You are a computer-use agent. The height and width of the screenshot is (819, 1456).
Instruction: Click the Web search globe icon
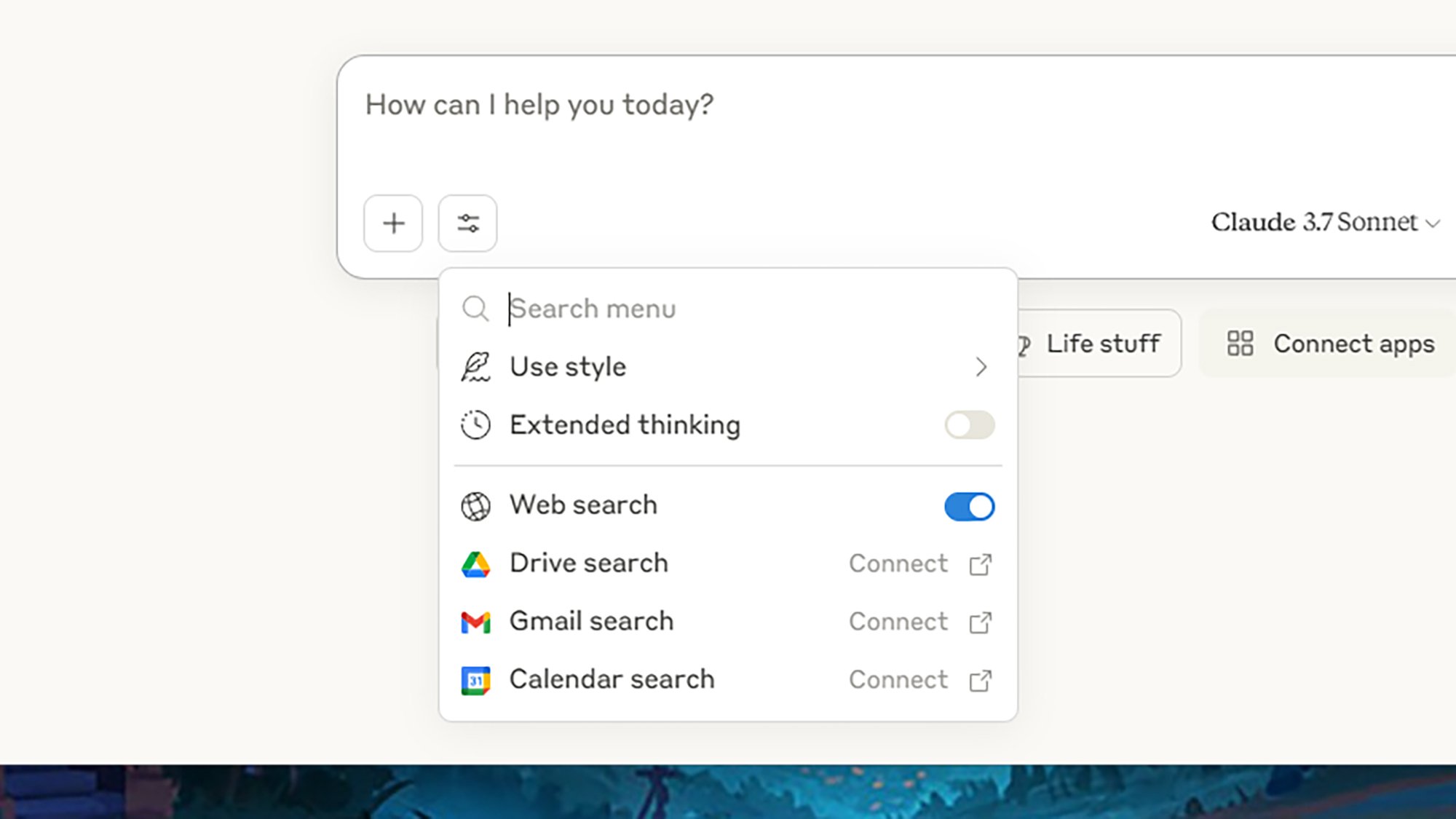coord(475,506)
